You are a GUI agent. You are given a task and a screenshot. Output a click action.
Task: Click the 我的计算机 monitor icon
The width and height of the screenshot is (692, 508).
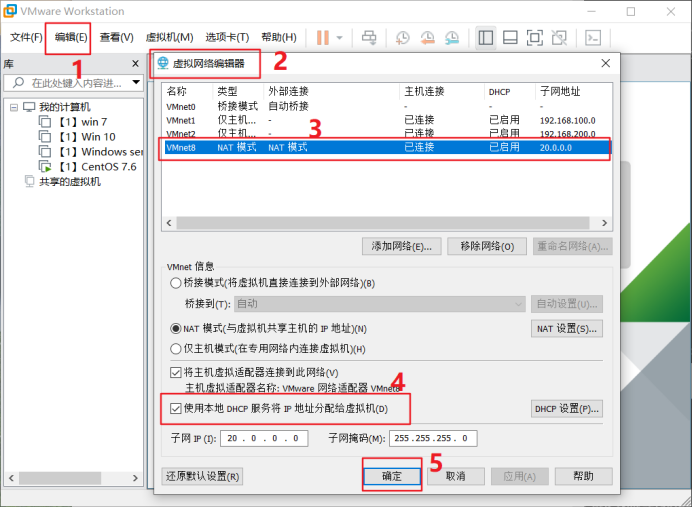coord(29,107)
